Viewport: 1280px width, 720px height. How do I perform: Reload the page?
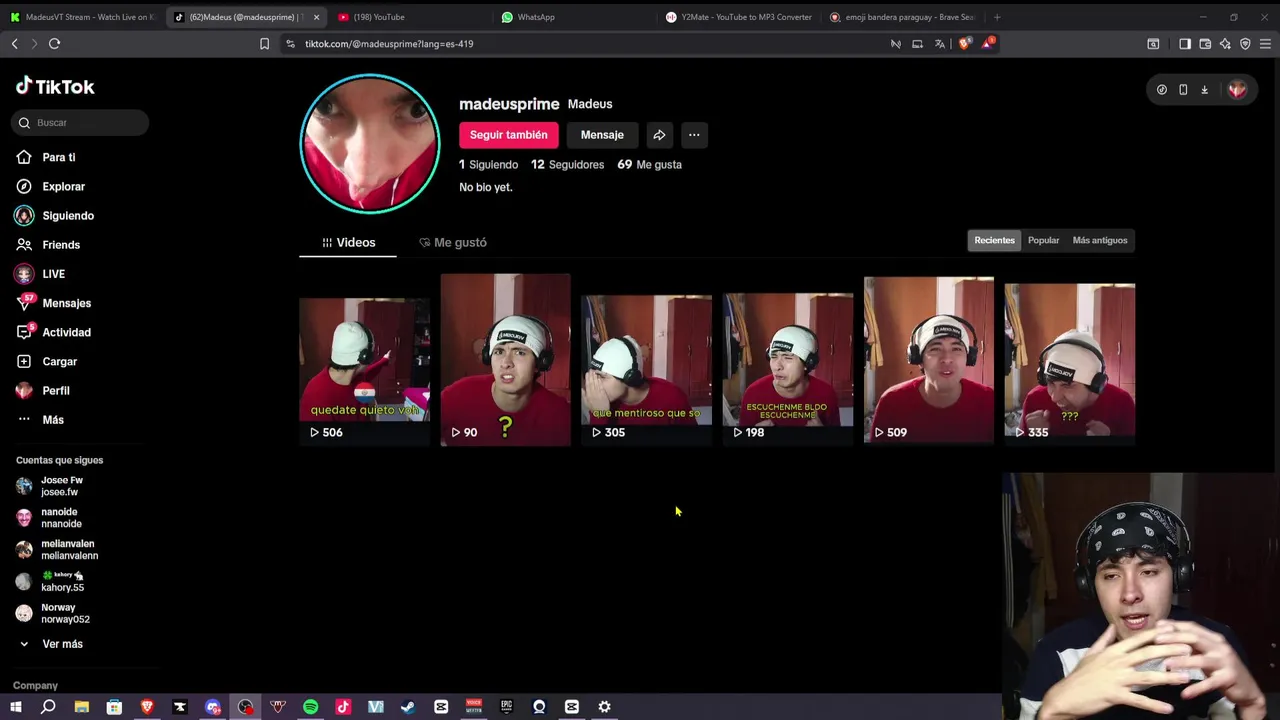(54, 44)
